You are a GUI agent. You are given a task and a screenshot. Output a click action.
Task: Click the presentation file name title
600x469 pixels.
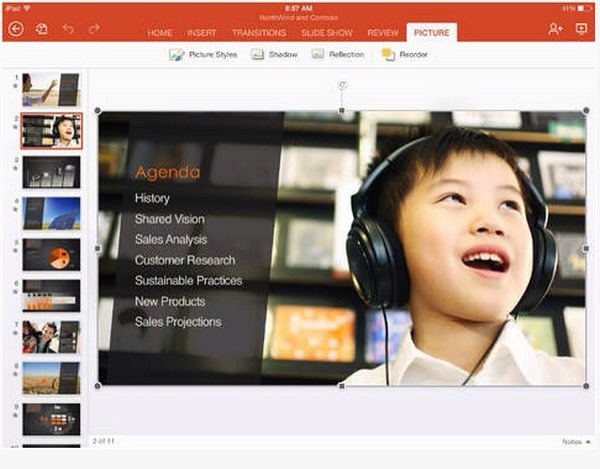coord(298,18)
